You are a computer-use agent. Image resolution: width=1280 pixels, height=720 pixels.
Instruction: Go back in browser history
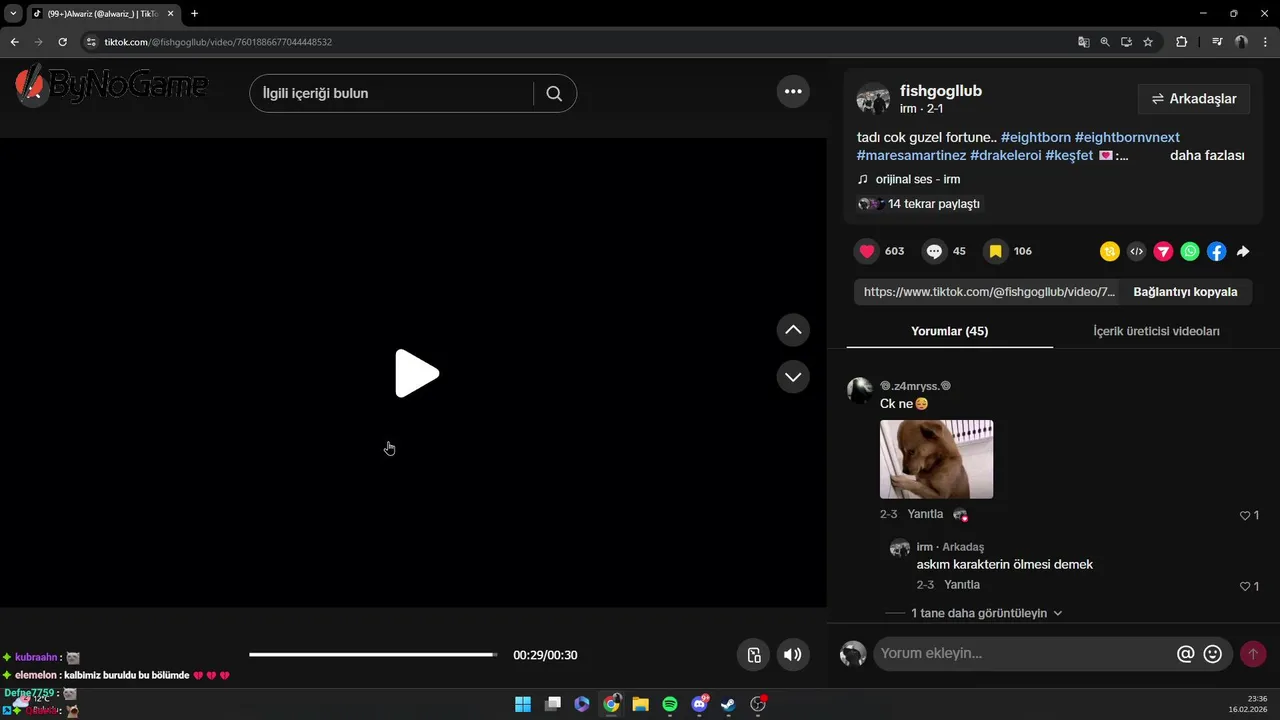[x=14, y=42]
